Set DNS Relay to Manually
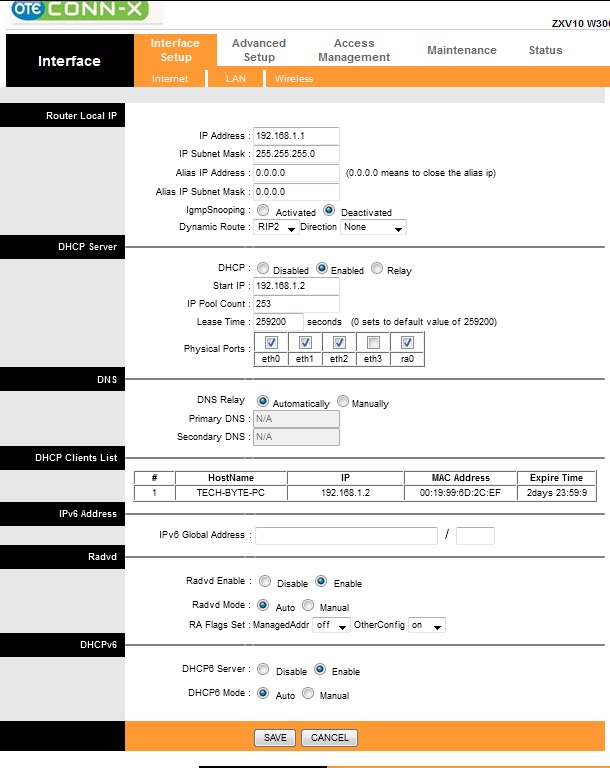 [x=343, y=401]
